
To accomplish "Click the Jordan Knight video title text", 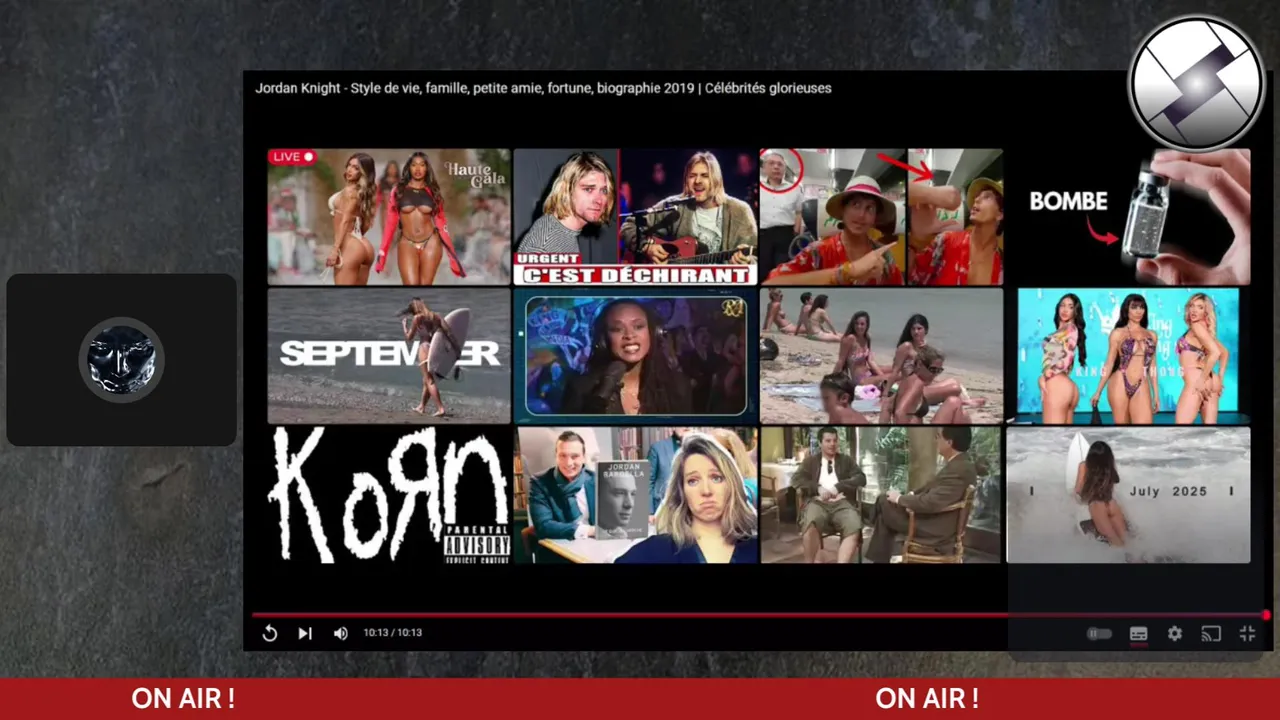I will pos(543,88).
